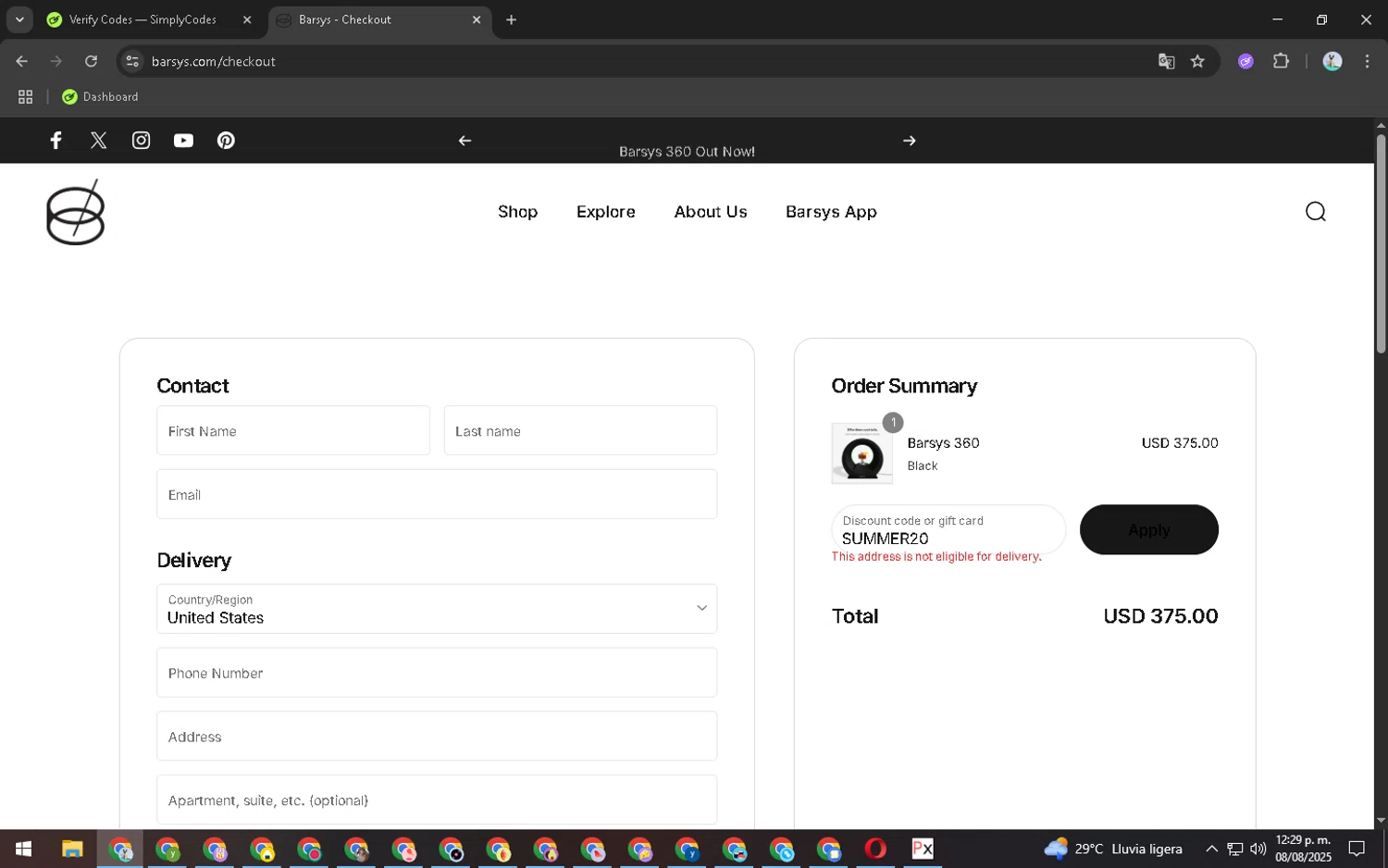The image size is (1388, 868).
Task: Open the site search magnifier icon
Action: [x=1315, y=212]
